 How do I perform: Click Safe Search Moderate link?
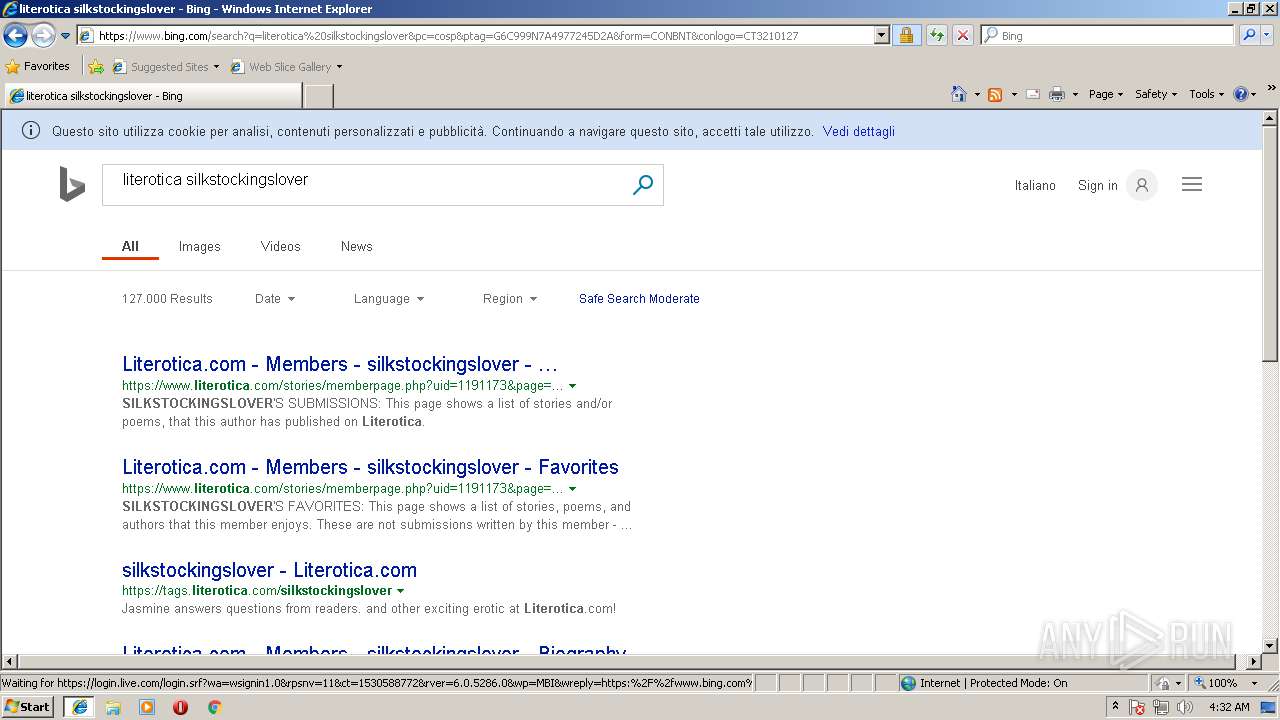coord(639,298)
